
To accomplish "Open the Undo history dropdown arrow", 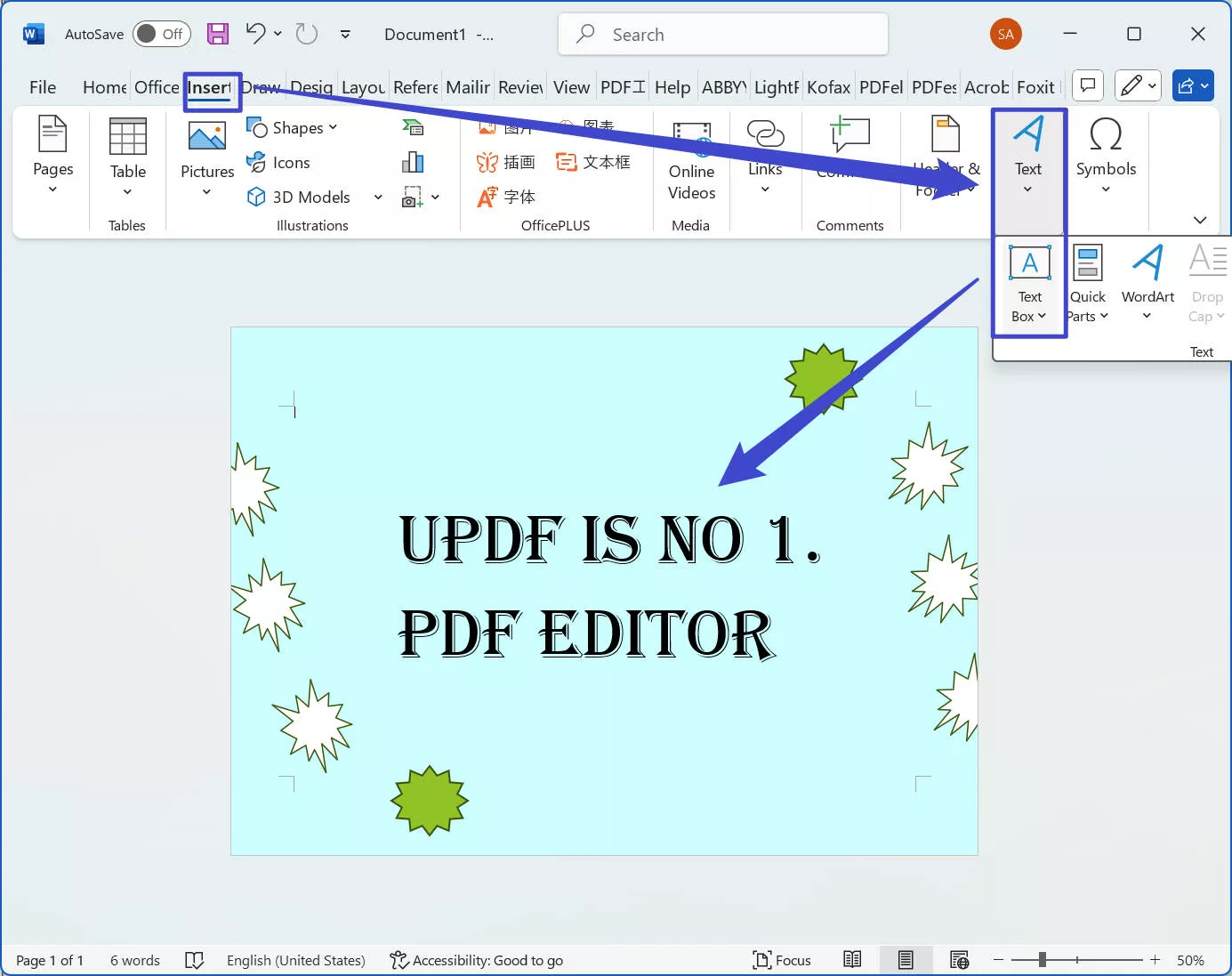I will (x=278, y=34).
